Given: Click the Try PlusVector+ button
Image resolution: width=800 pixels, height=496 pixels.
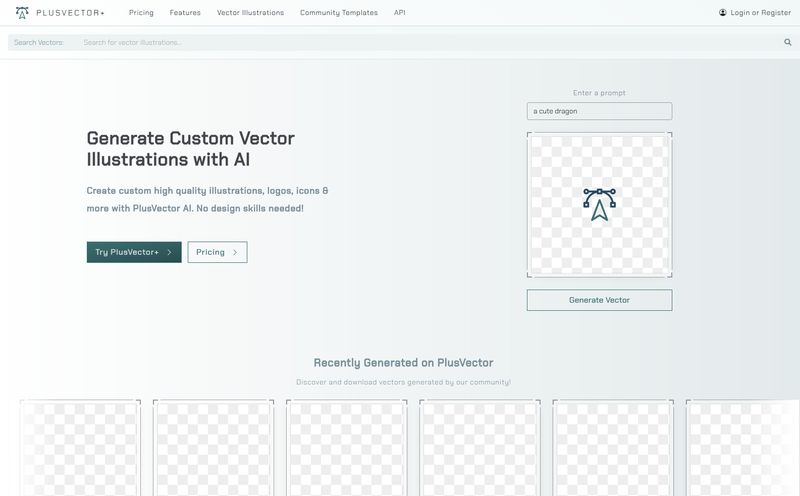Looking at the screenshot, I should 134,252.
